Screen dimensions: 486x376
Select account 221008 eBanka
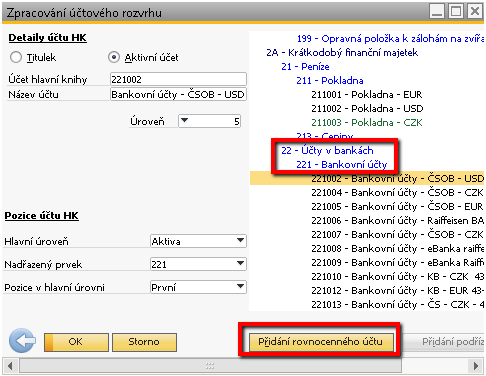397,249
